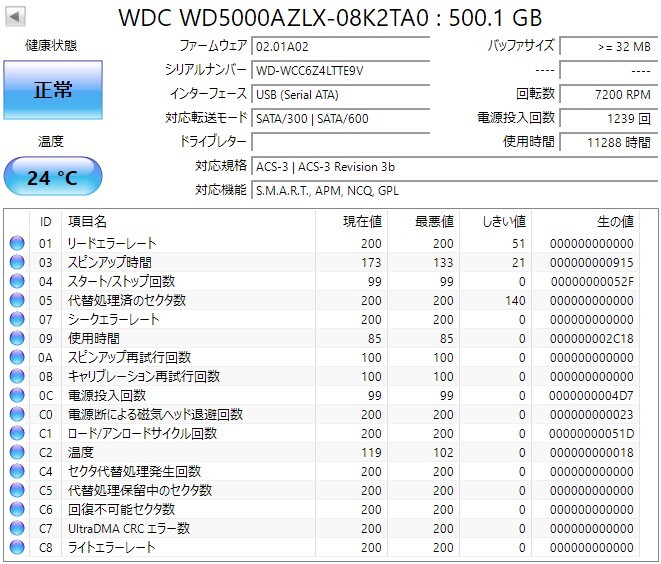
Task: Click the blue status orb for C2 温度
Action: (x=17, y=452)
